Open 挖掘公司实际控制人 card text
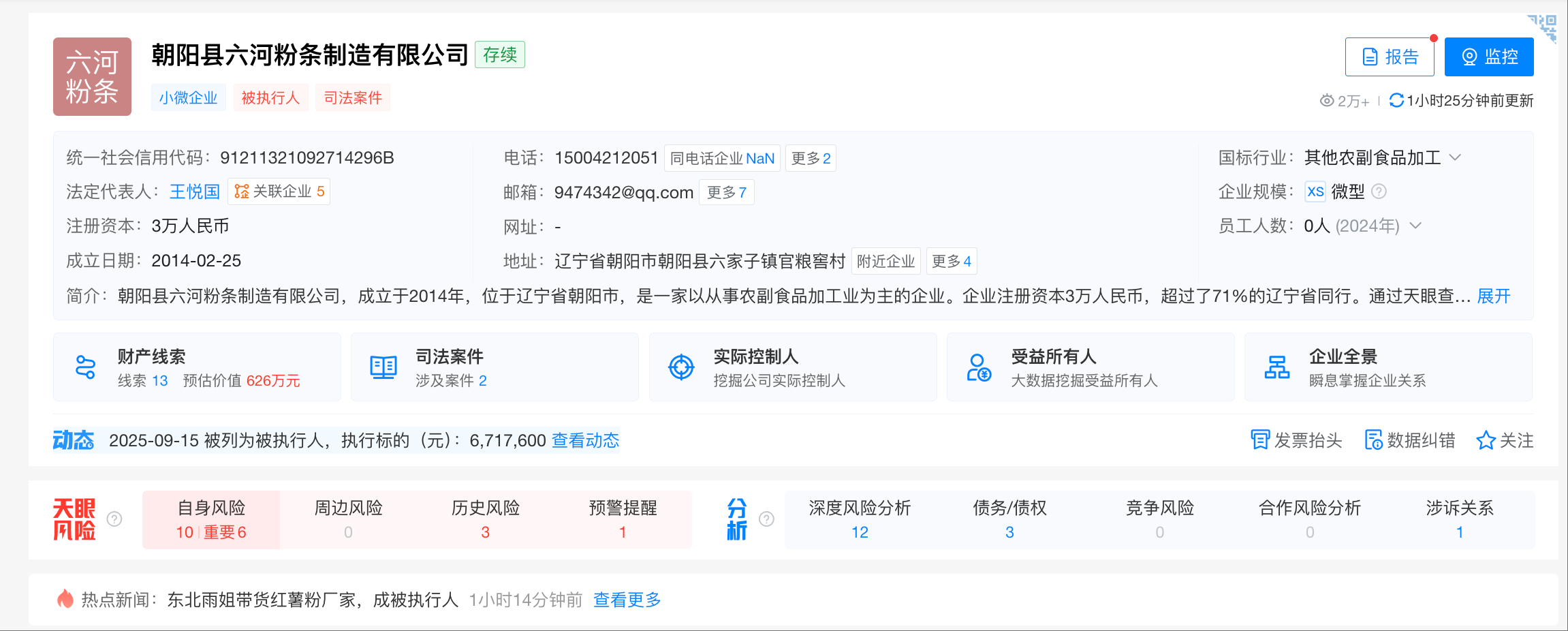 click(779, 380)
